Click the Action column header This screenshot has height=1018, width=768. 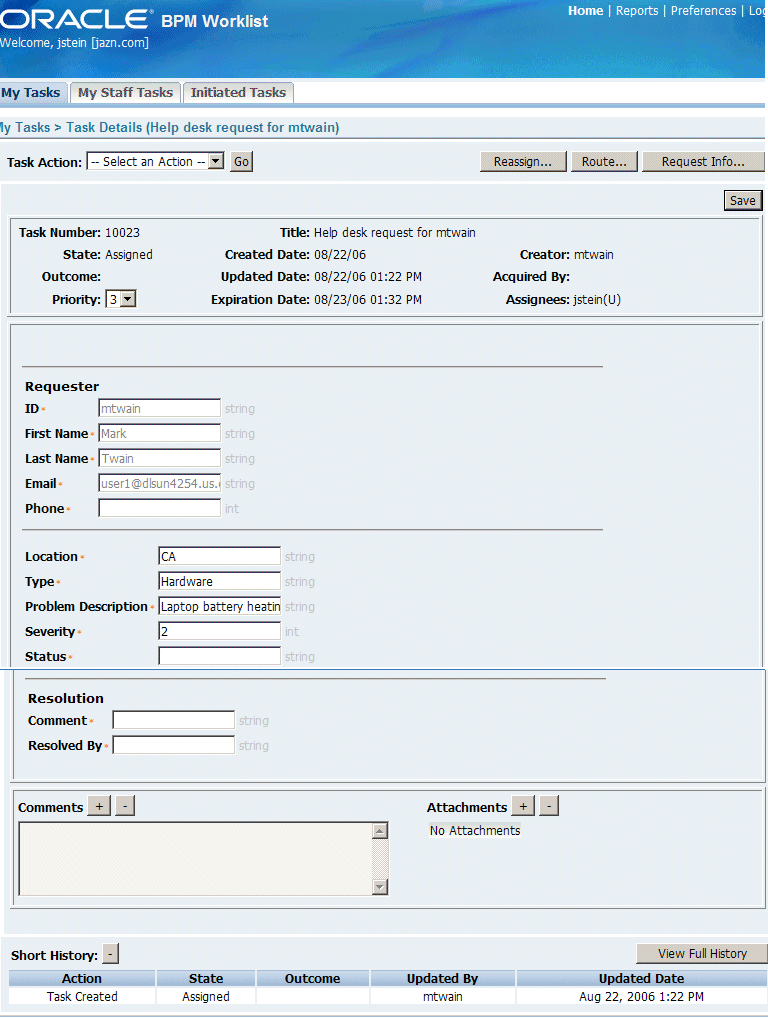(x=82, y=978)
